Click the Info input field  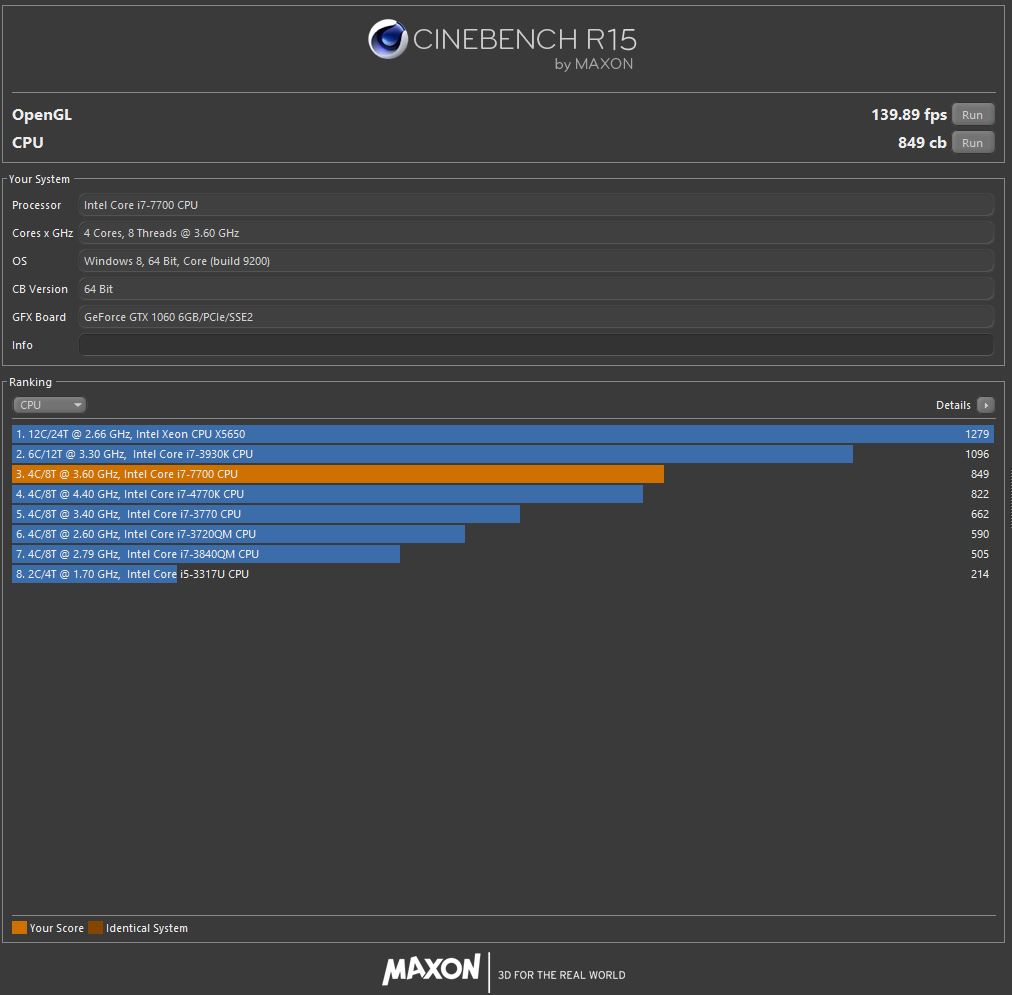[536, 345]
